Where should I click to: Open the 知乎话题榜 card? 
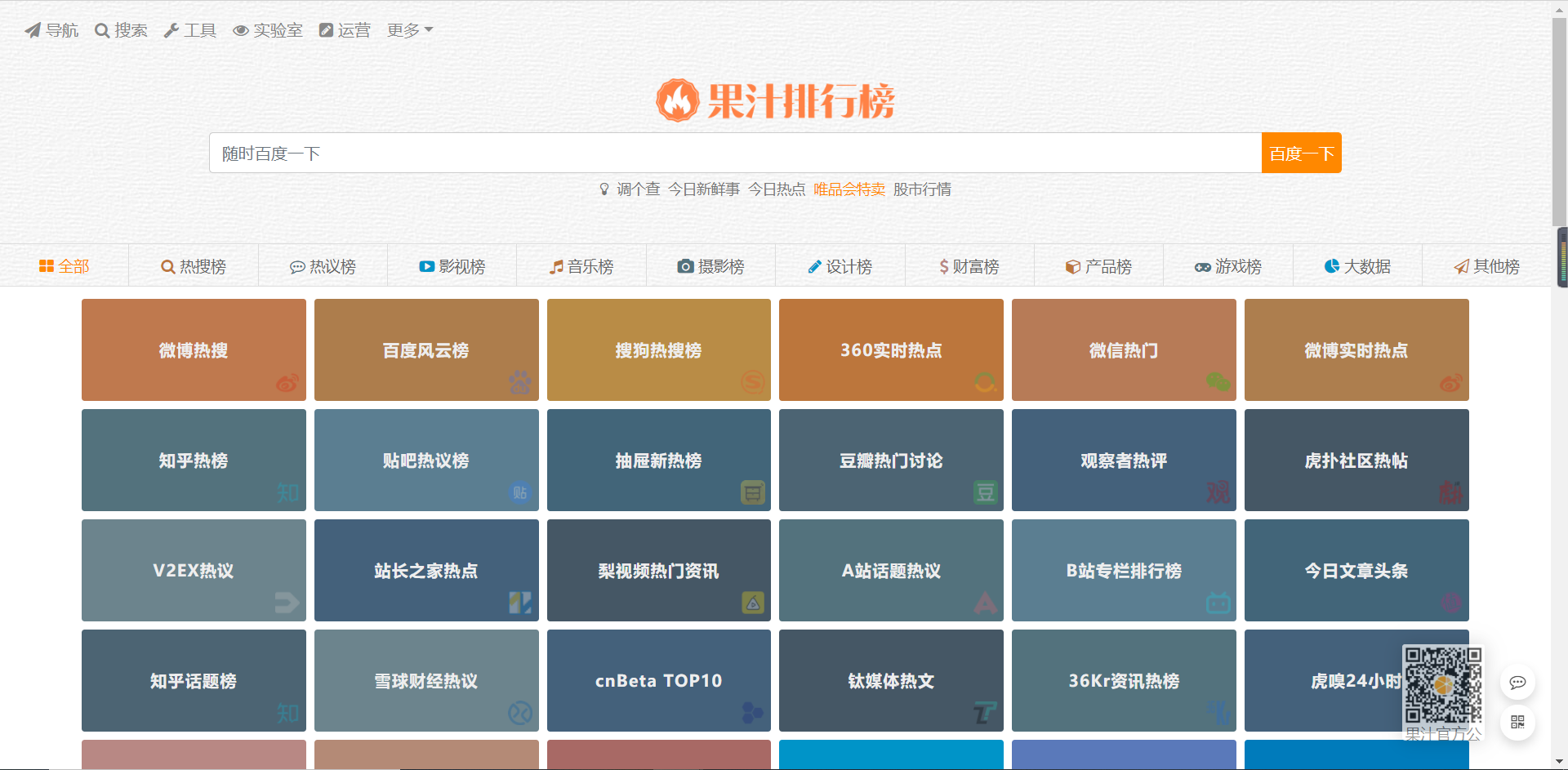tap(194, 680)
